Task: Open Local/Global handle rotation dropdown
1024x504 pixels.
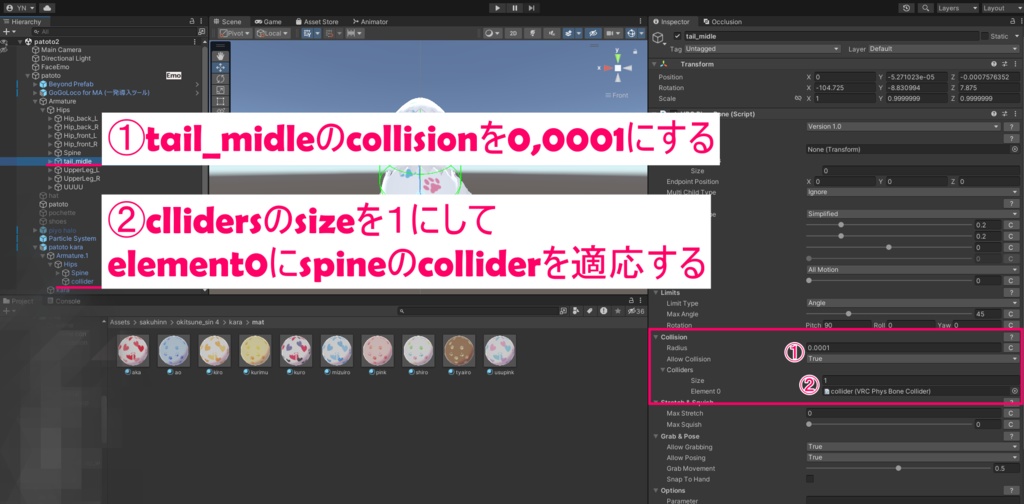Action: [x=272, y=33]
